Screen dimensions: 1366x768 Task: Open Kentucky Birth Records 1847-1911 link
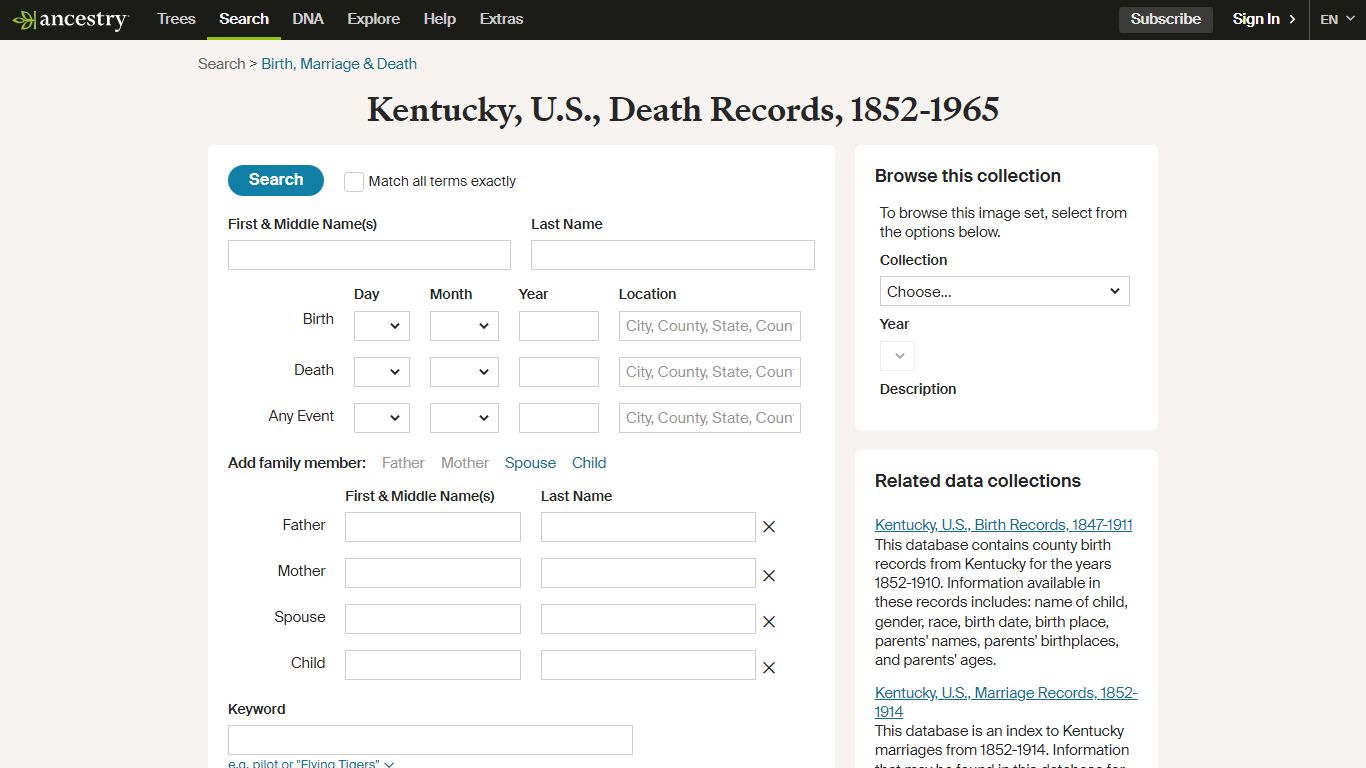coord(1004,525)
